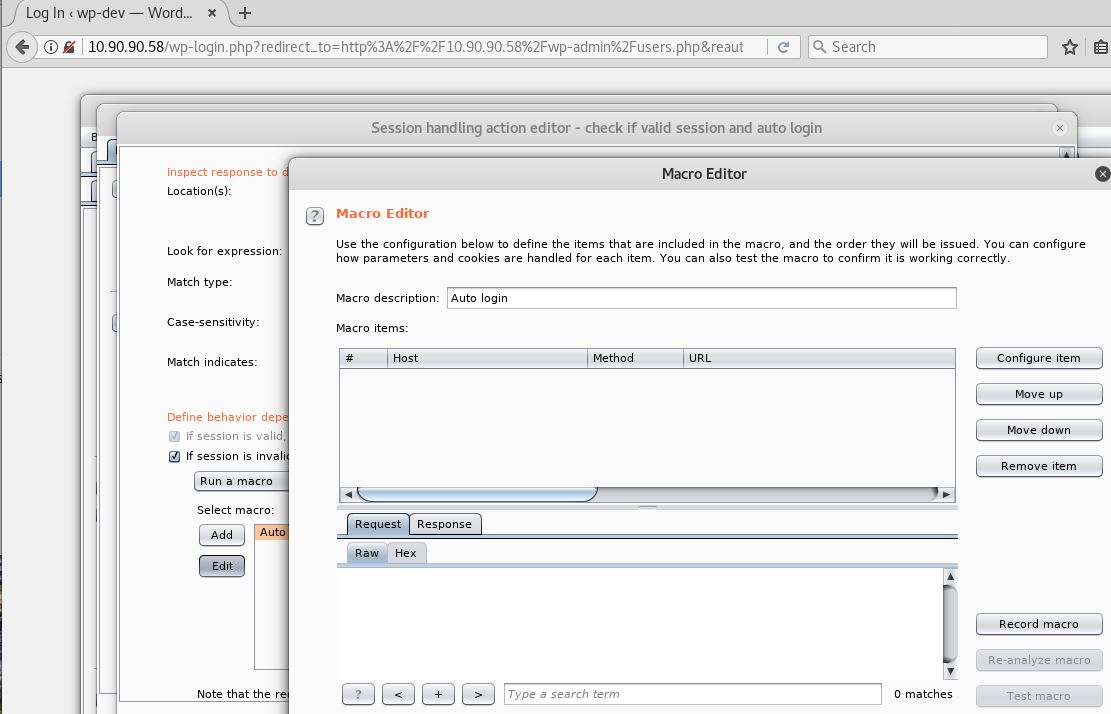Close the Macro Editor dialog
Screen dimensions: 1111x714
(1102, 174)
